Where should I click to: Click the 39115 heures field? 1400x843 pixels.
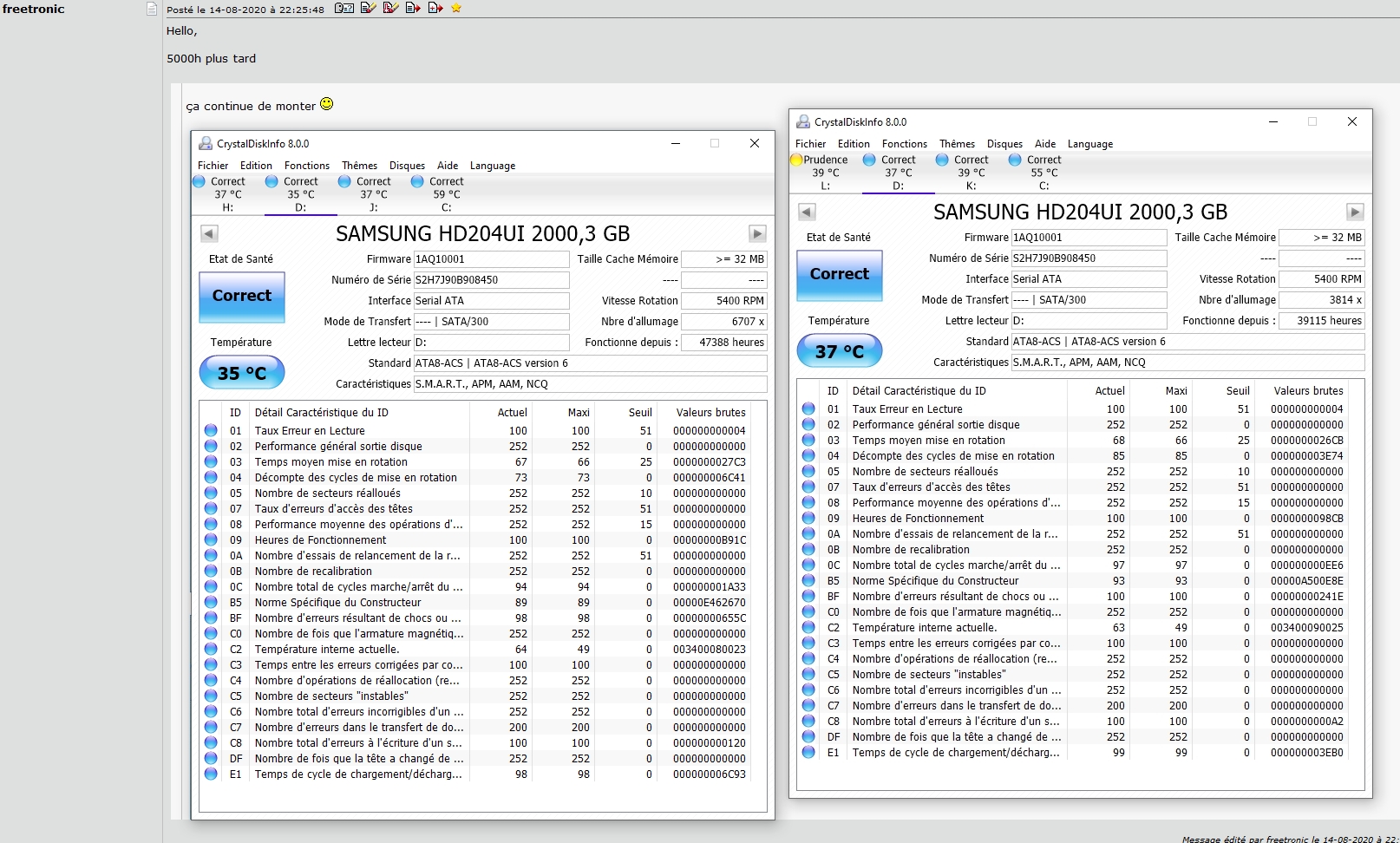coord(1322,321)
